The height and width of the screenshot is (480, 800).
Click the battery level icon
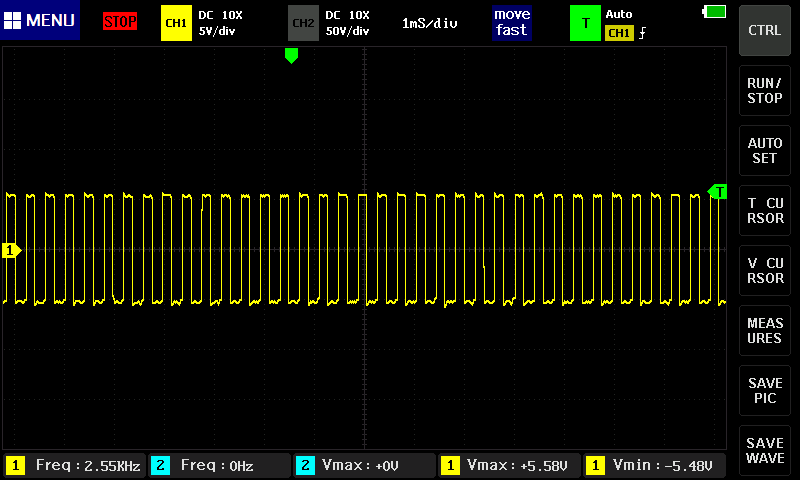[x=715, y=11]
